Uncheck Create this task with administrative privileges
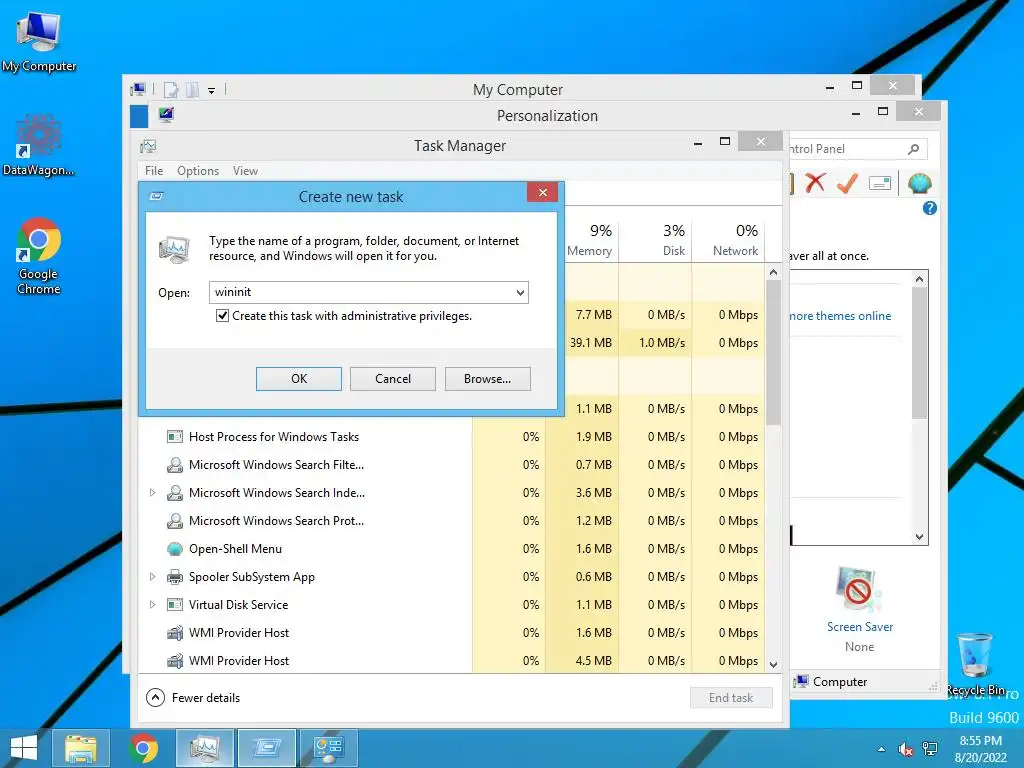This screenshot has height=768, width=1024. 222,316
